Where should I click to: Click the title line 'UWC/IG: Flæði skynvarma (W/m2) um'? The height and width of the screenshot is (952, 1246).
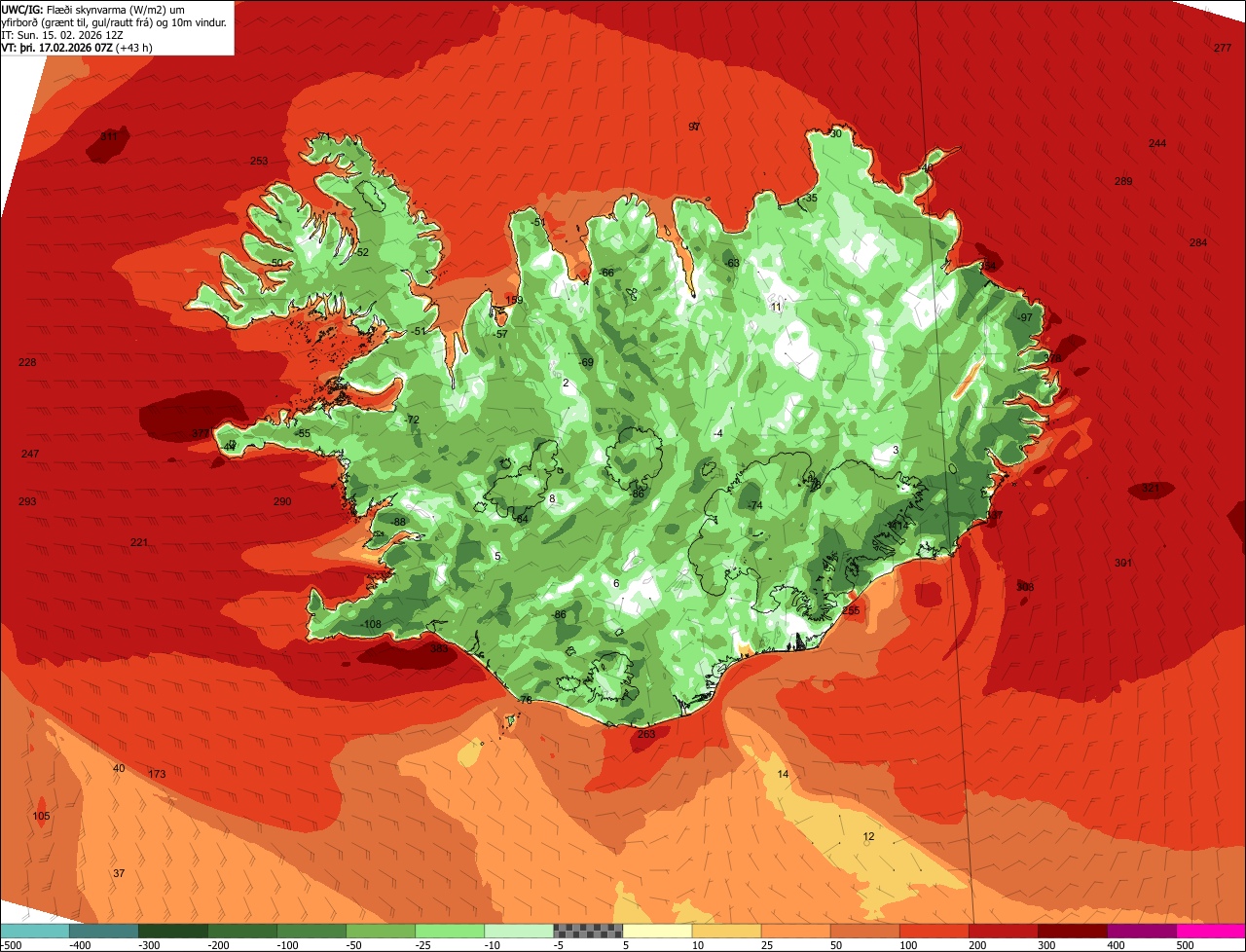(x=92, y=9)
